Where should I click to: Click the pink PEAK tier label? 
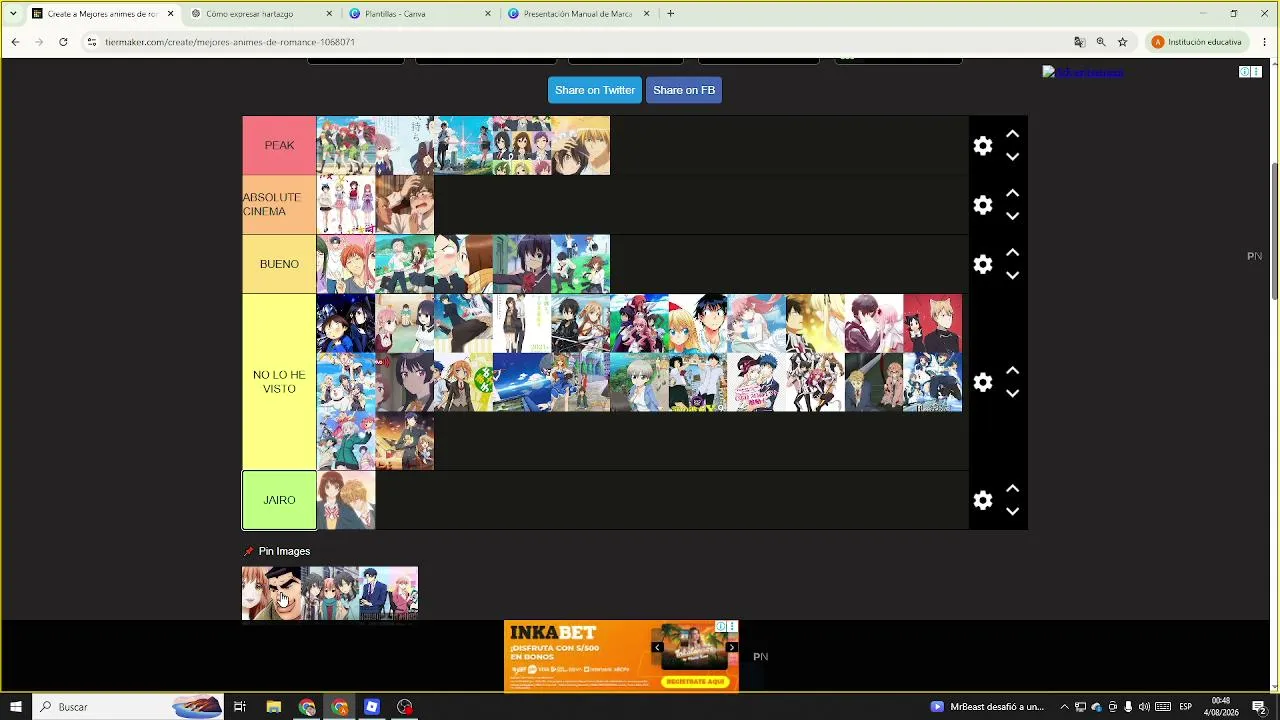279,146
